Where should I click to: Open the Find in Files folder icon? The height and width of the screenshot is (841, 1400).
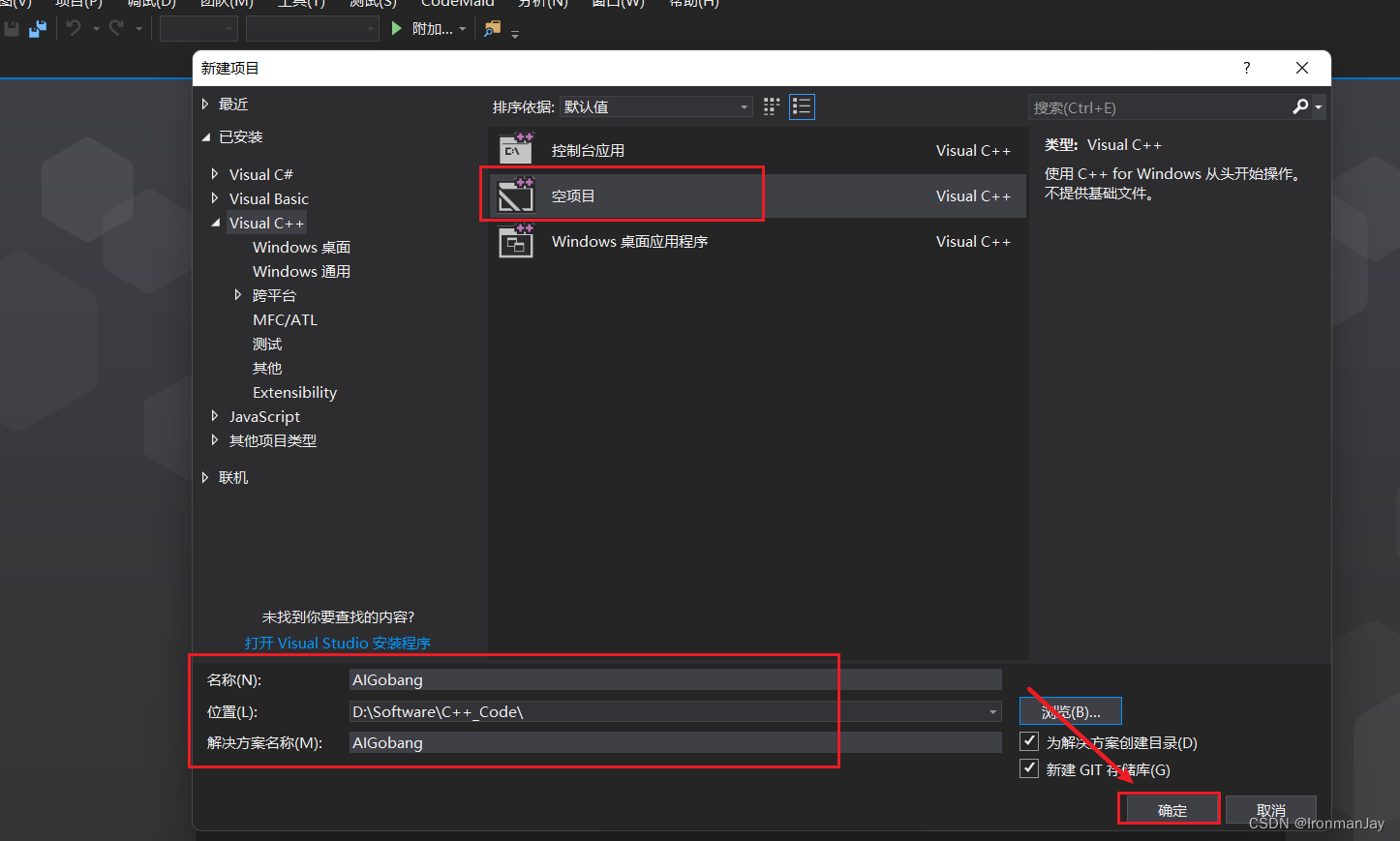click(x=493, y=29)
